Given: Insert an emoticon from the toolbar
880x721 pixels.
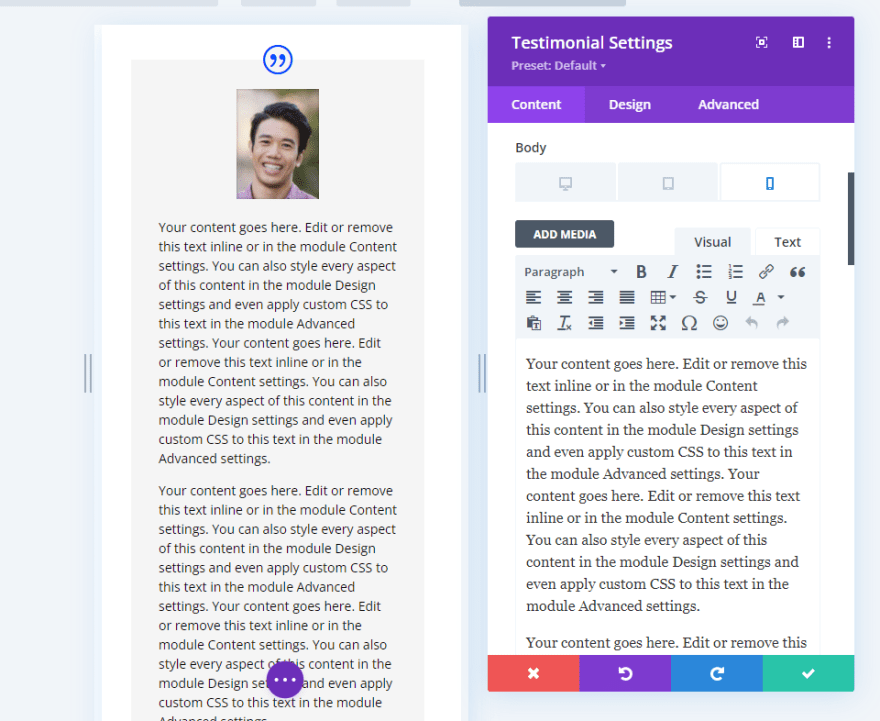Looking at the screenshot, I should (x=720, y=323).
